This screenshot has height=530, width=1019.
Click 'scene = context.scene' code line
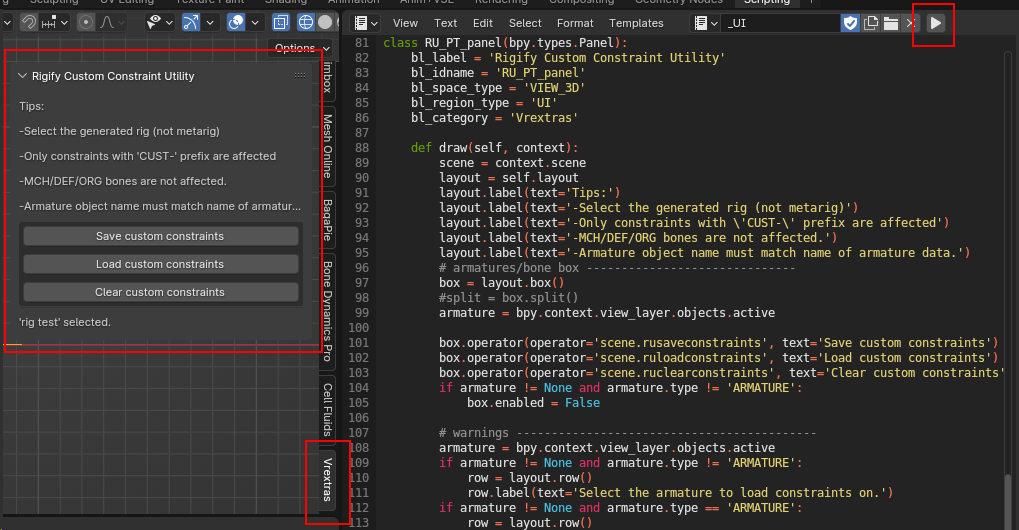coord(513,162)
